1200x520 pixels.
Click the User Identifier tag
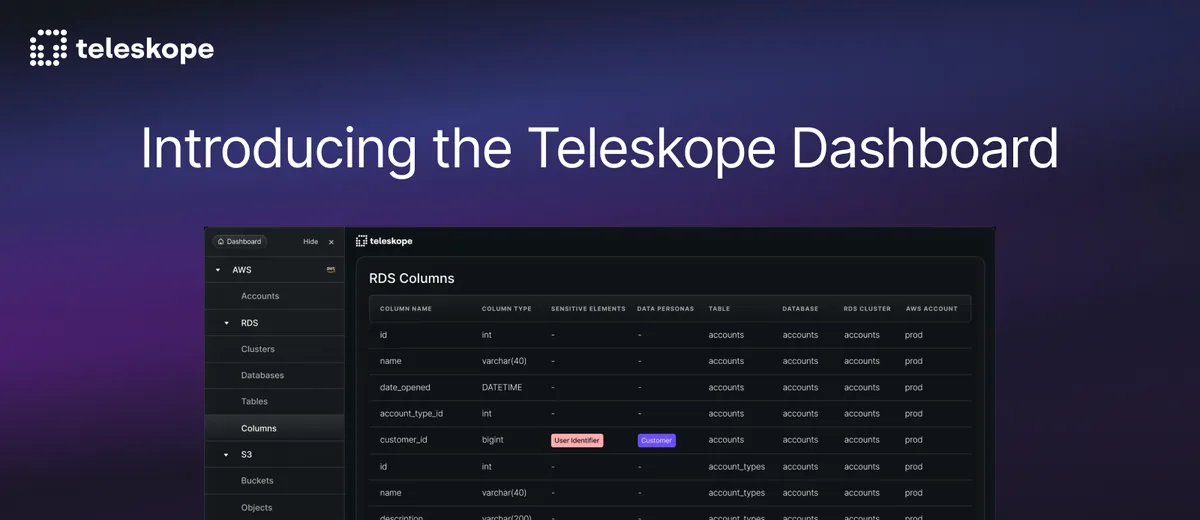[577, 440]
